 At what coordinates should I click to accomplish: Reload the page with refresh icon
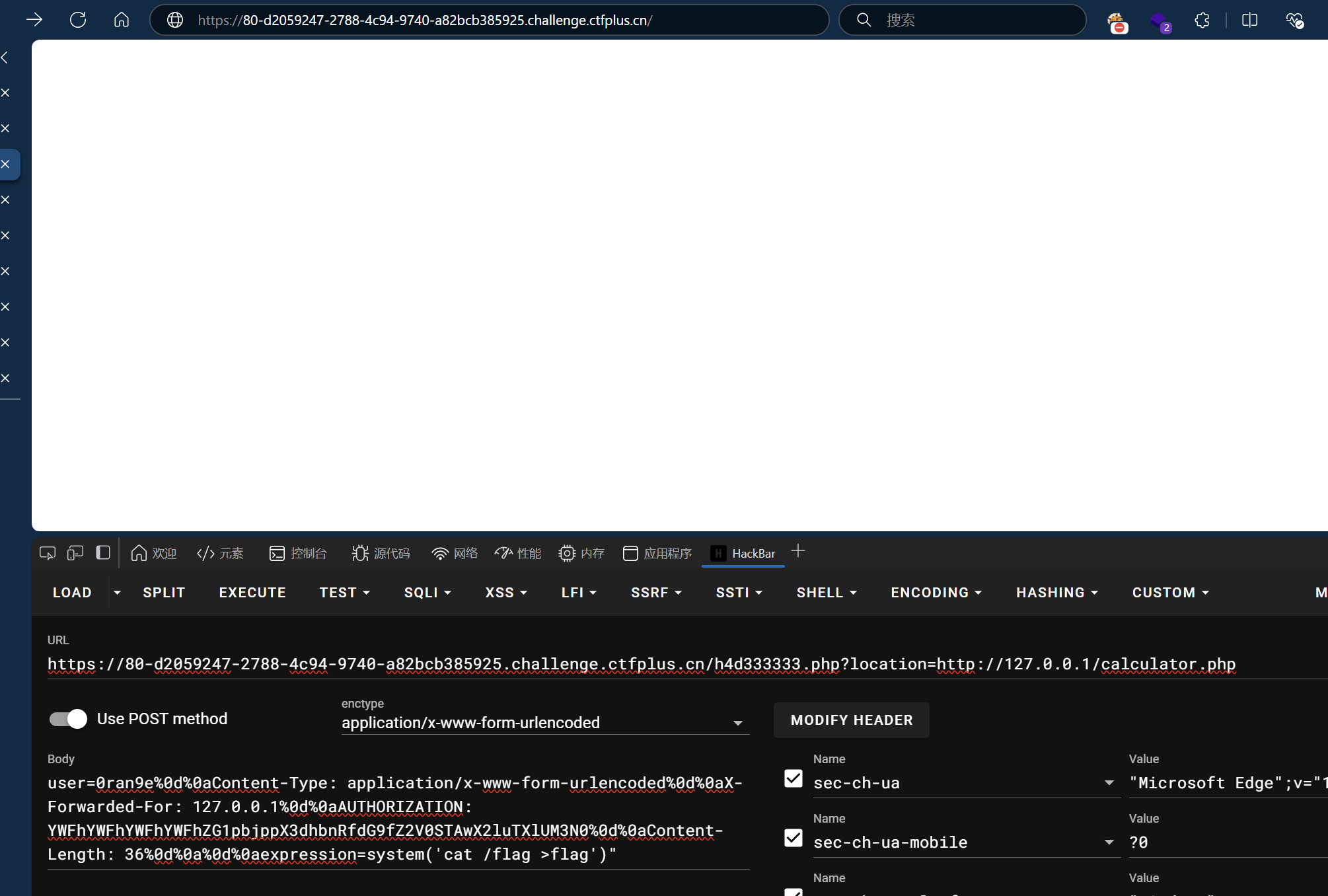click(78, 20)
